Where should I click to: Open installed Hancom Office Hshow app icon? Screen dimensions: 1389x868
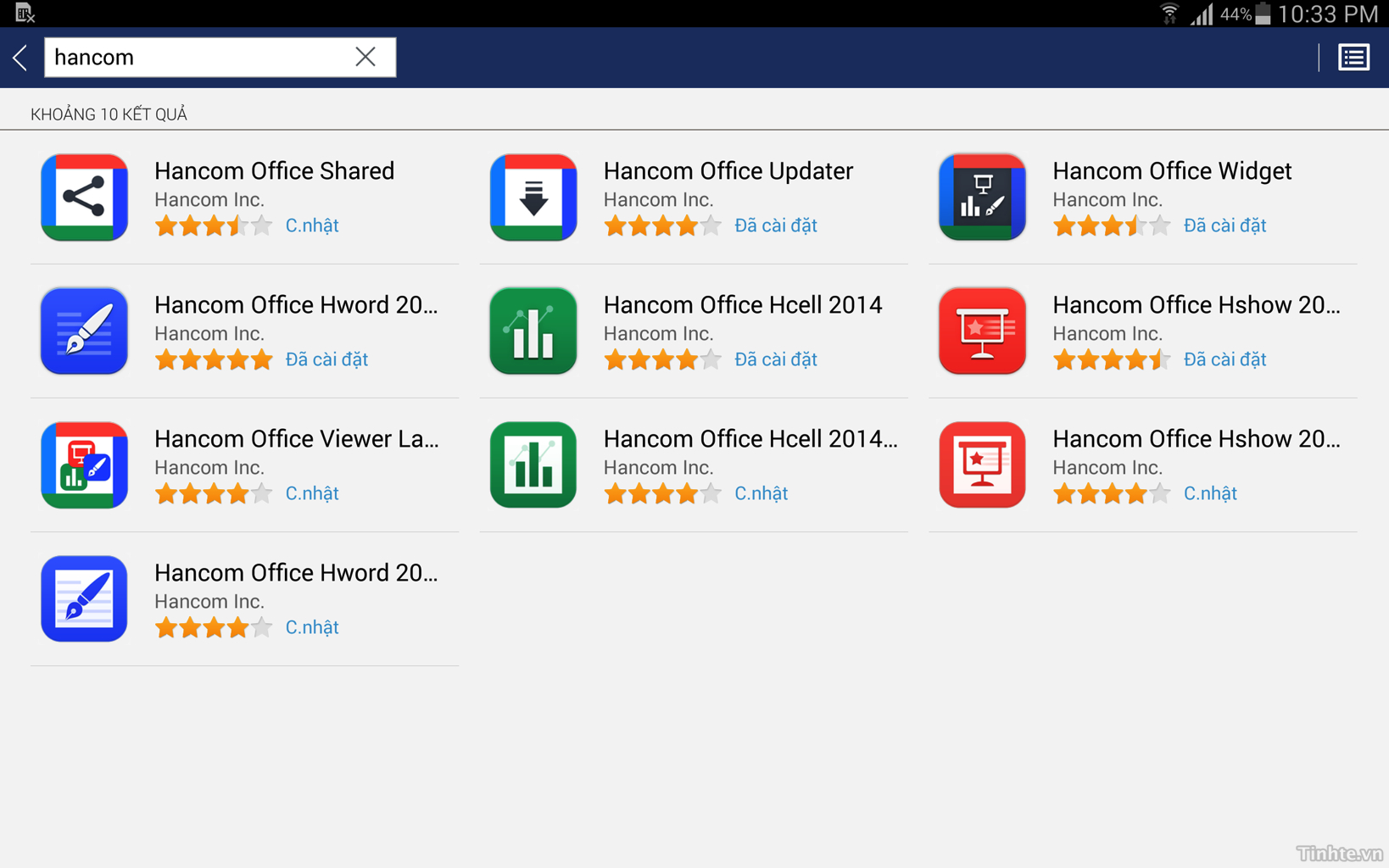[982, 331]
